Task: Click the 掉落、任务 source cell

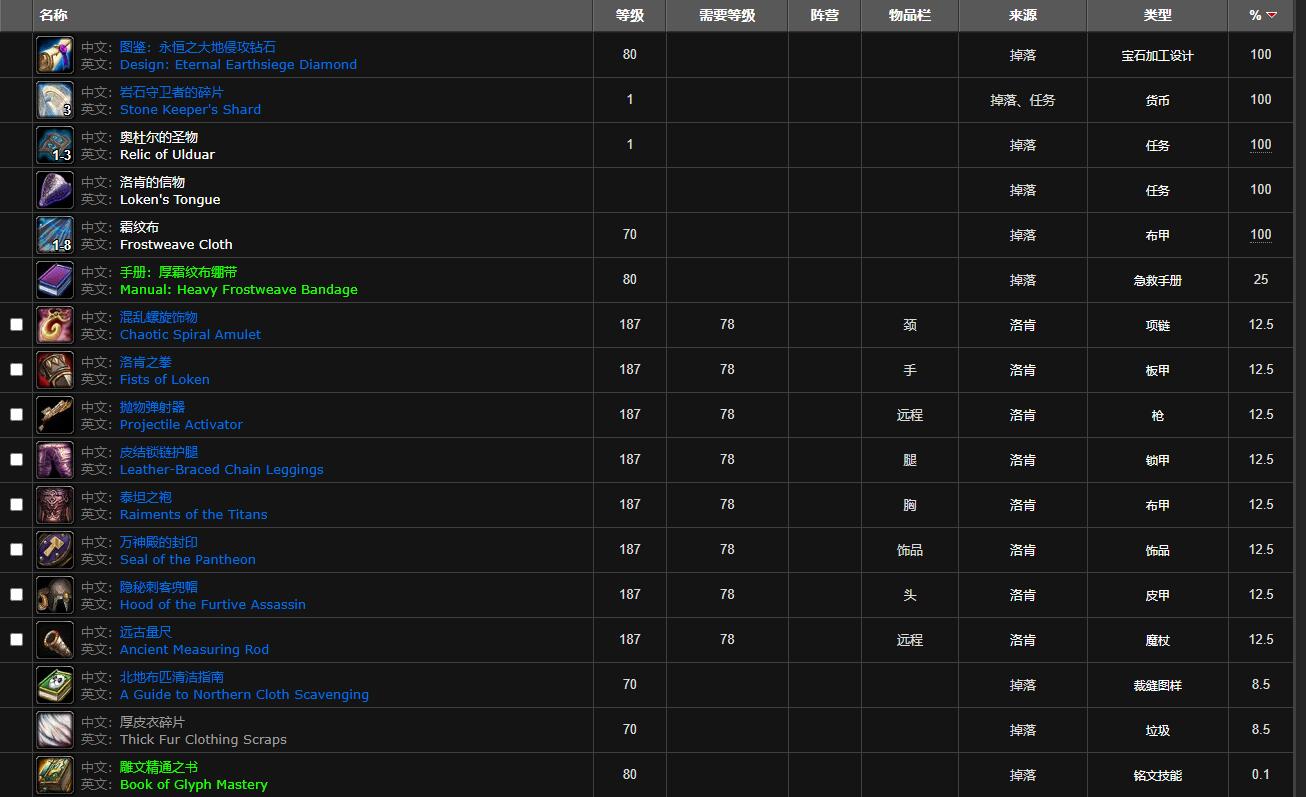Action: (1023, 100)
